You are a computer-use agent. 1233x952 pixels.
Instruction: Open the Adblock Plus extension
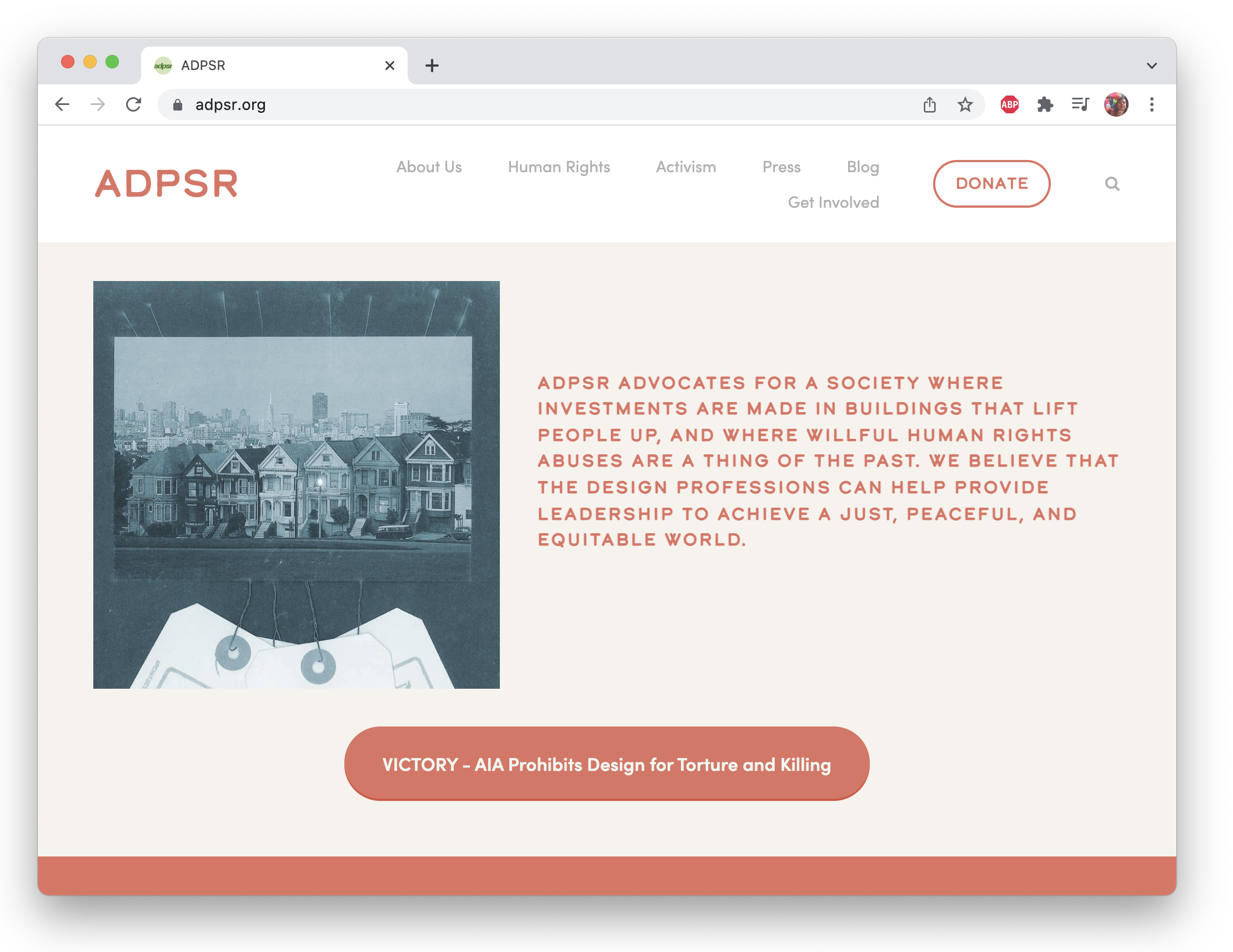(x=1009, y=104)
